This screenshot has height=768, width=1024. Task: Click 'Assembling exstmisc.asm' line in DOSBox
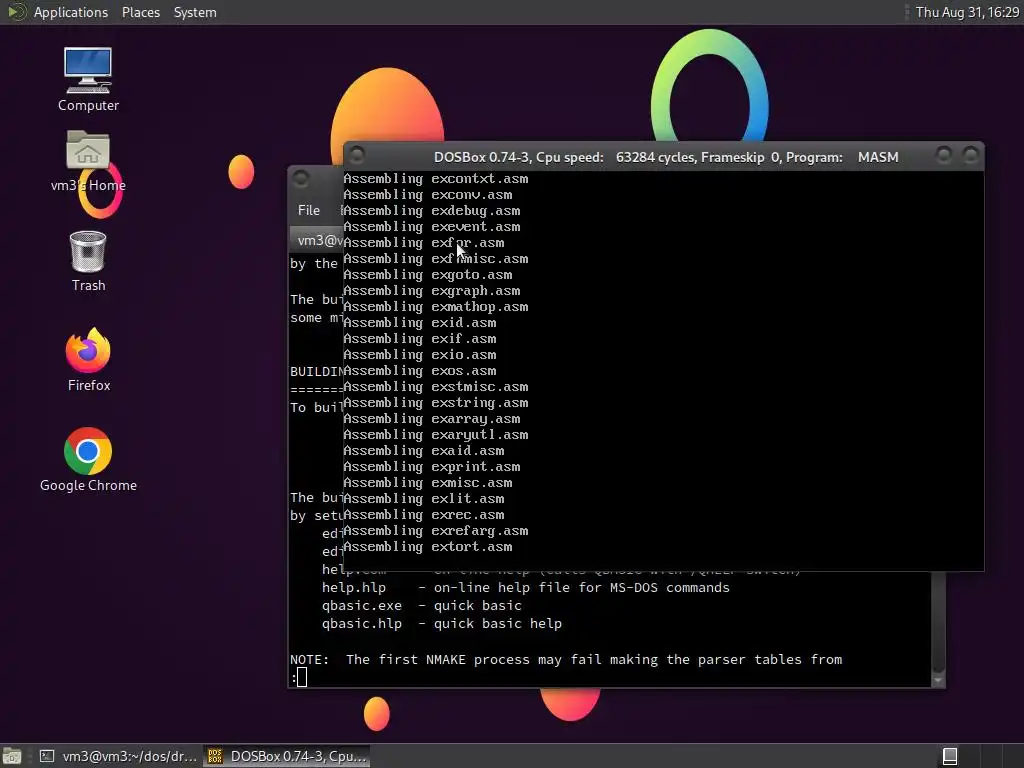pyautogui.click(x=436, y=387)
